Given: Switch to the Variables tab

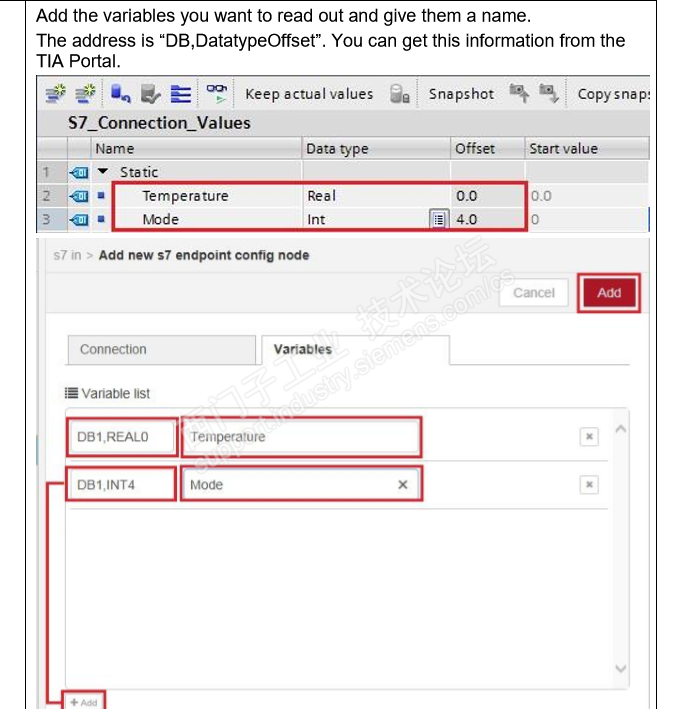Looking at the screenshot, I should pos(355,350).
